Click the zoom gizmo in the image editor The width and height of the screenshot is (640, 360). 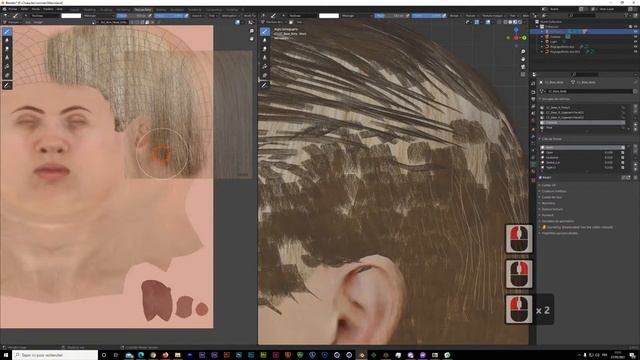point(251,31)
